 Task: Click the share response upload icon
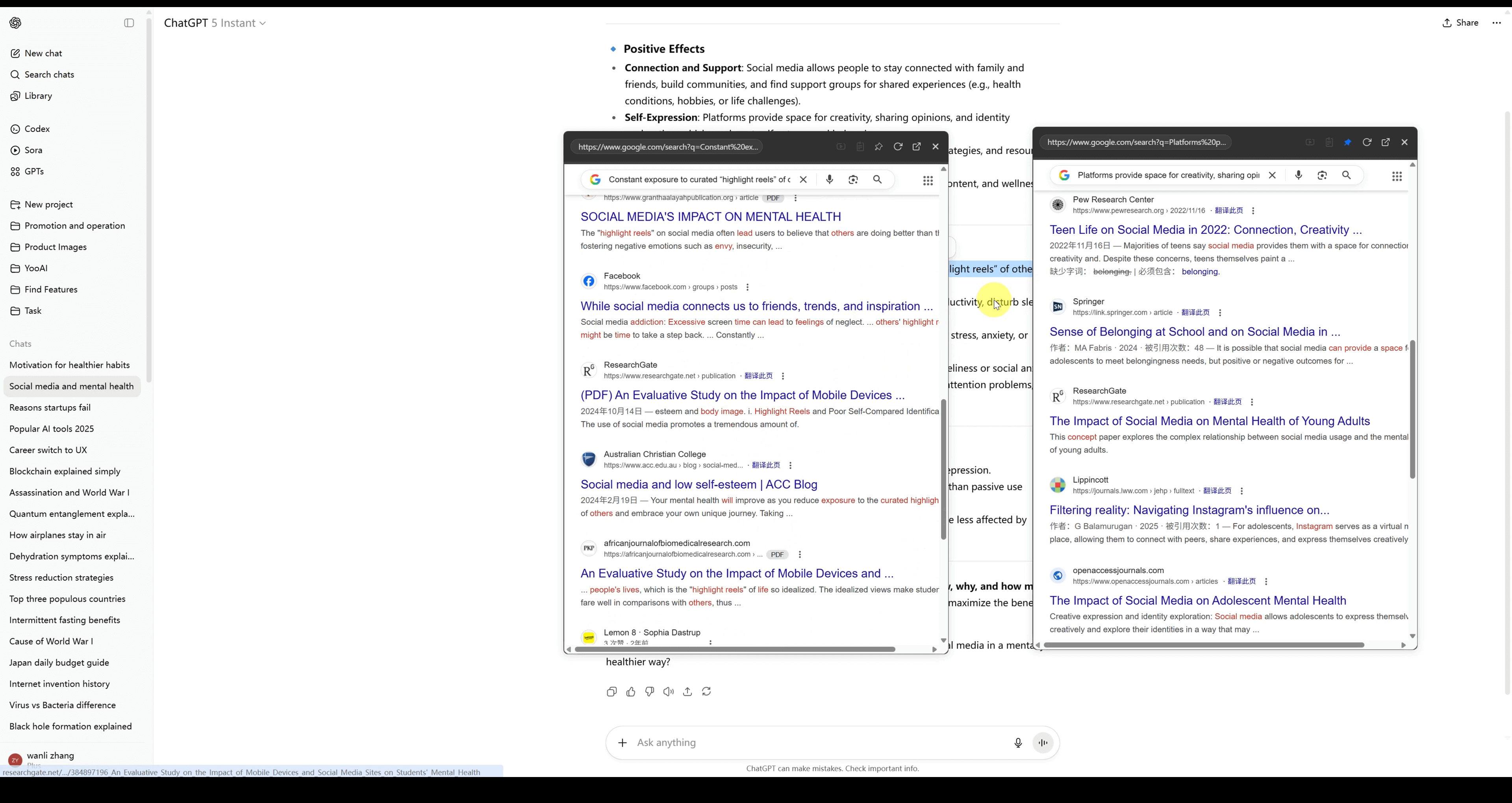[687, 692]
